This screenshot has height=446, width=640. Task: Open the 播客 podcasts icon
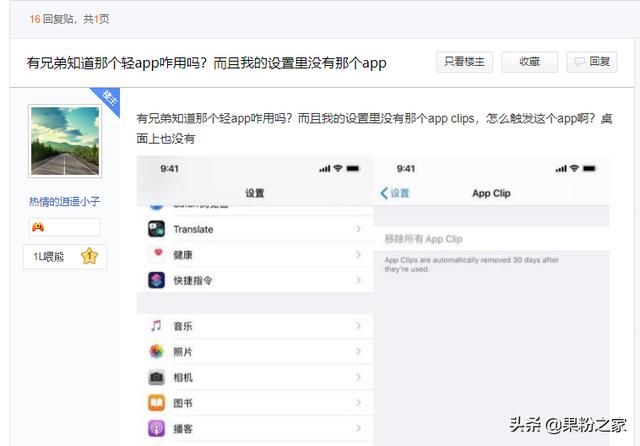click(x=156, y=428)
